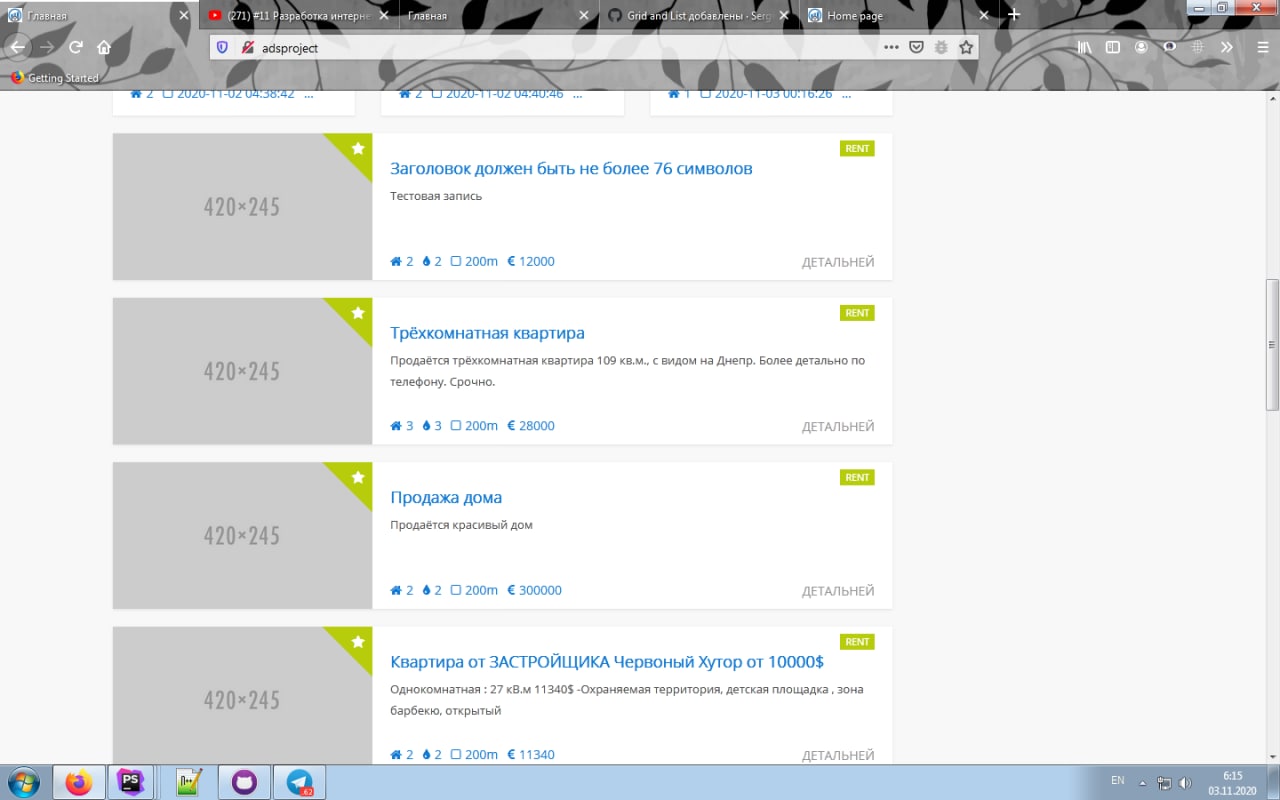1280x800 pixels.
Task: Click the Продаётся красивый дом description
Action: (x=461, y=525)
